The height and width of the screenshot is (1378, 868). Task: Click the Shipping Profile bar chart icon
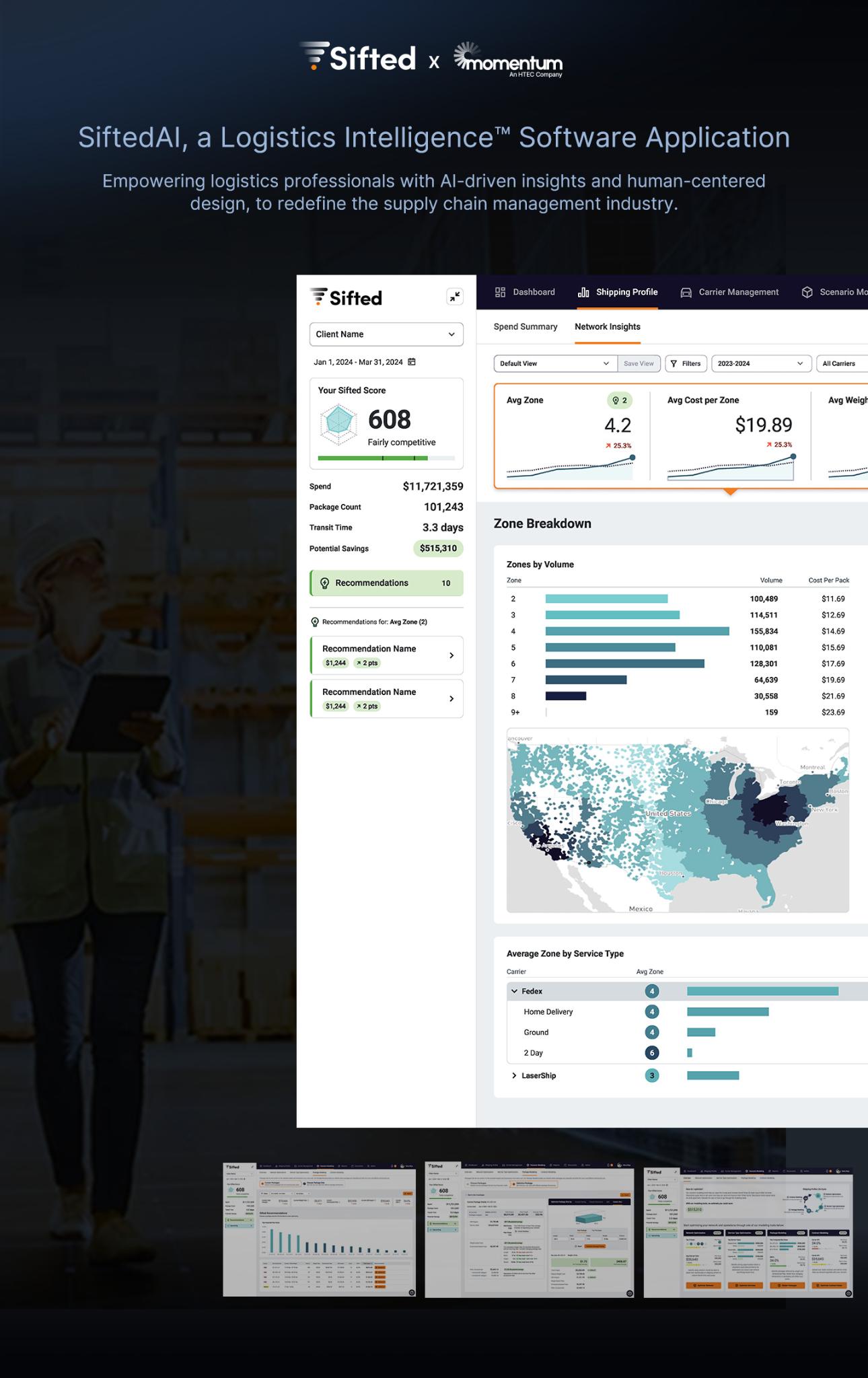583,292
